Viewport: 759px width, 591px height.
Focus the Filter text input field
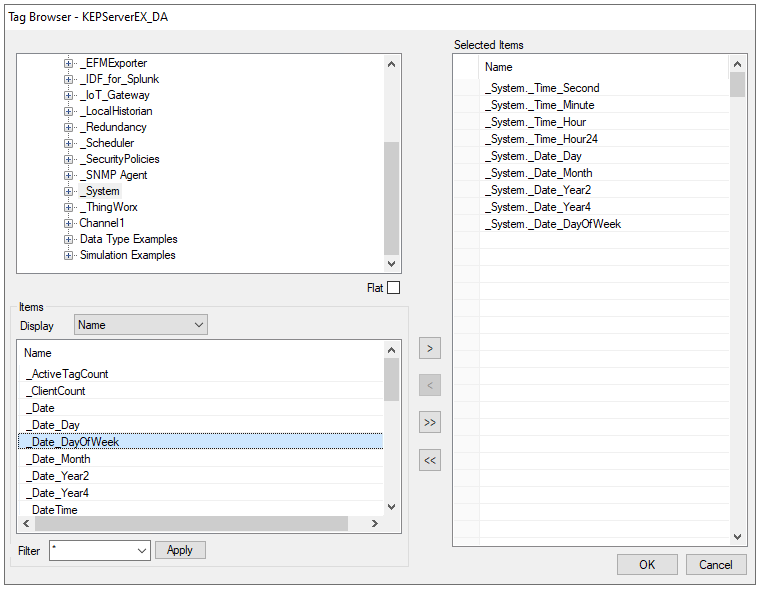(92, 551)
